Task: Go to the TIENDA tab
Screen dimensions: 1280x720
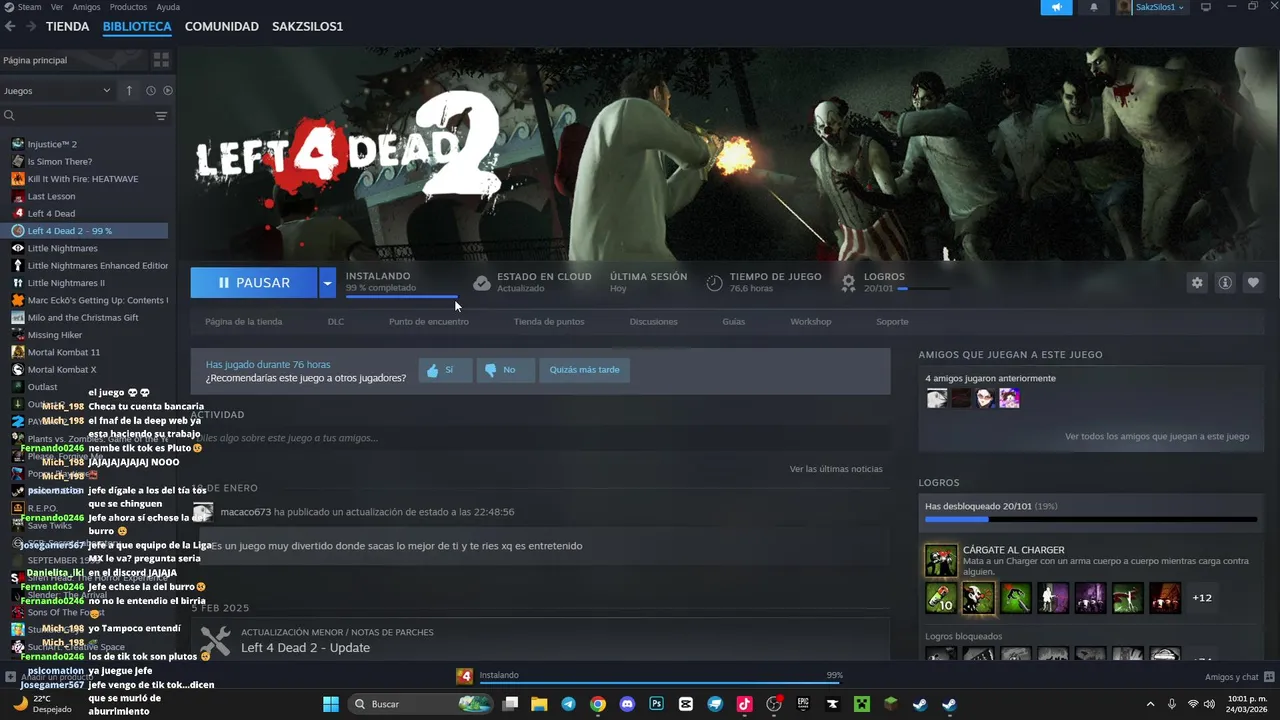Action: [67, 26]
